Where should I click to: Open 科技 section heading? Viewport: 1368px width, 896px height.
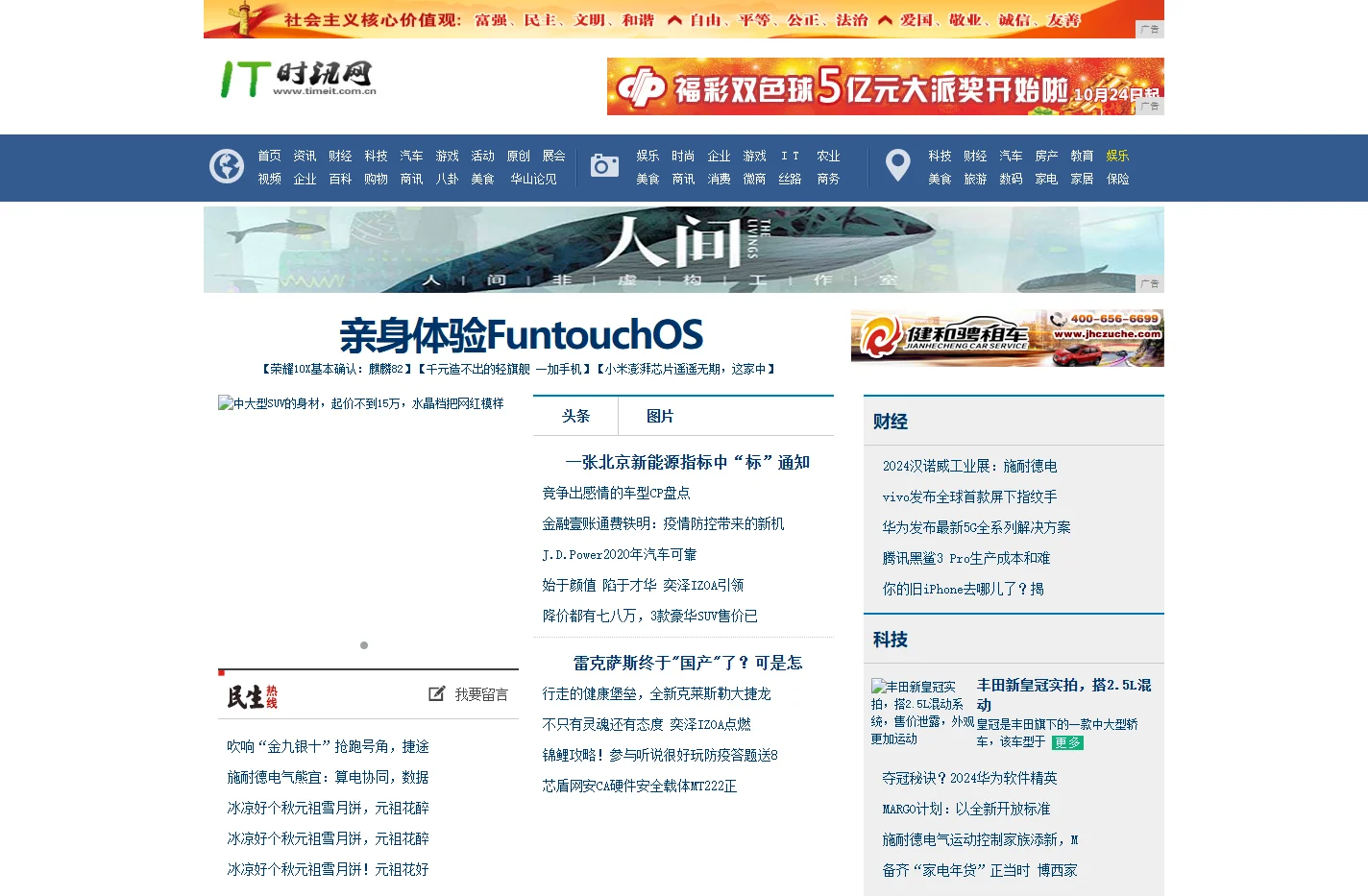point(891,640)
